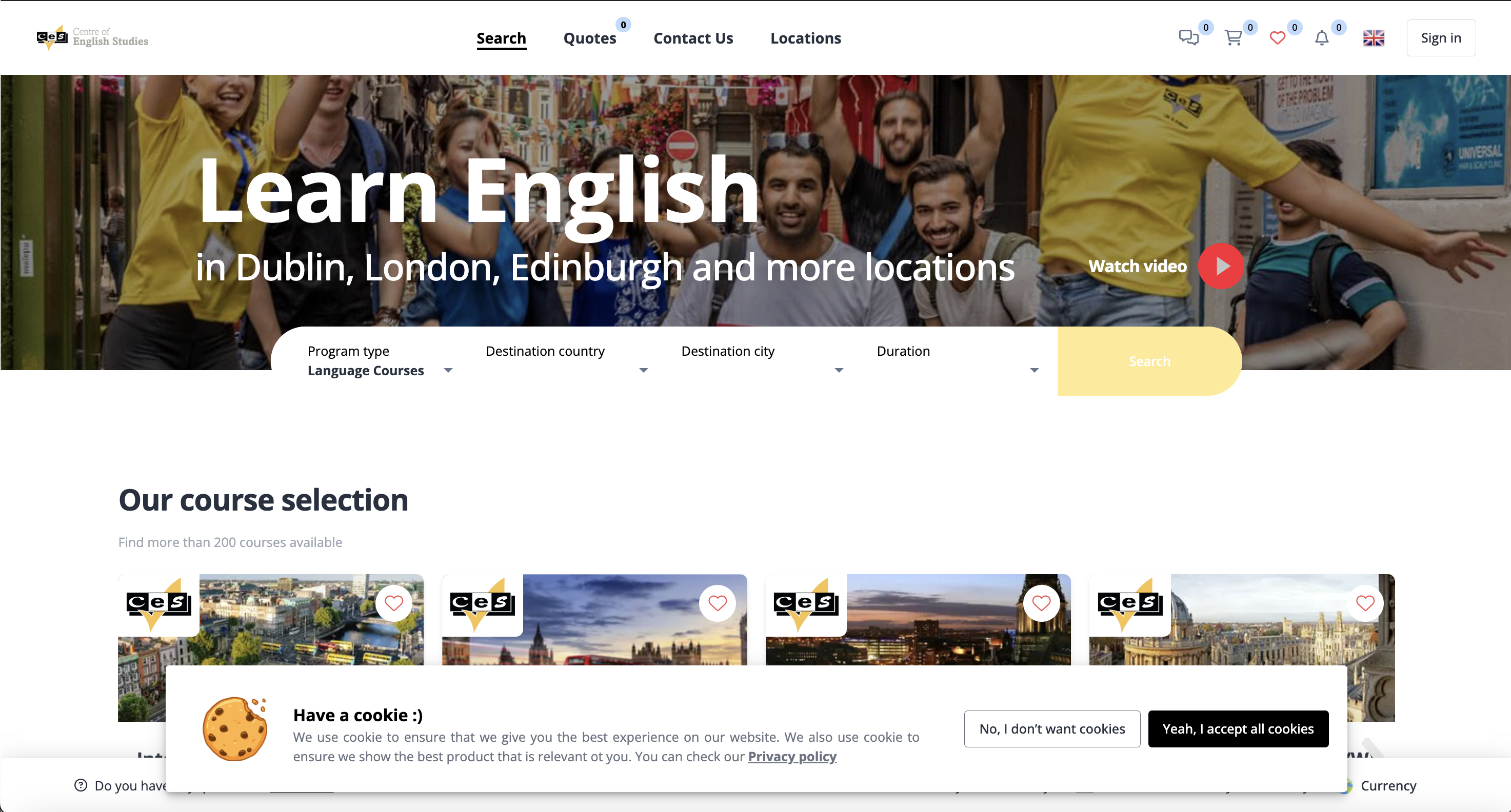Open the notifications bell icon

[x=1321, y=38]
